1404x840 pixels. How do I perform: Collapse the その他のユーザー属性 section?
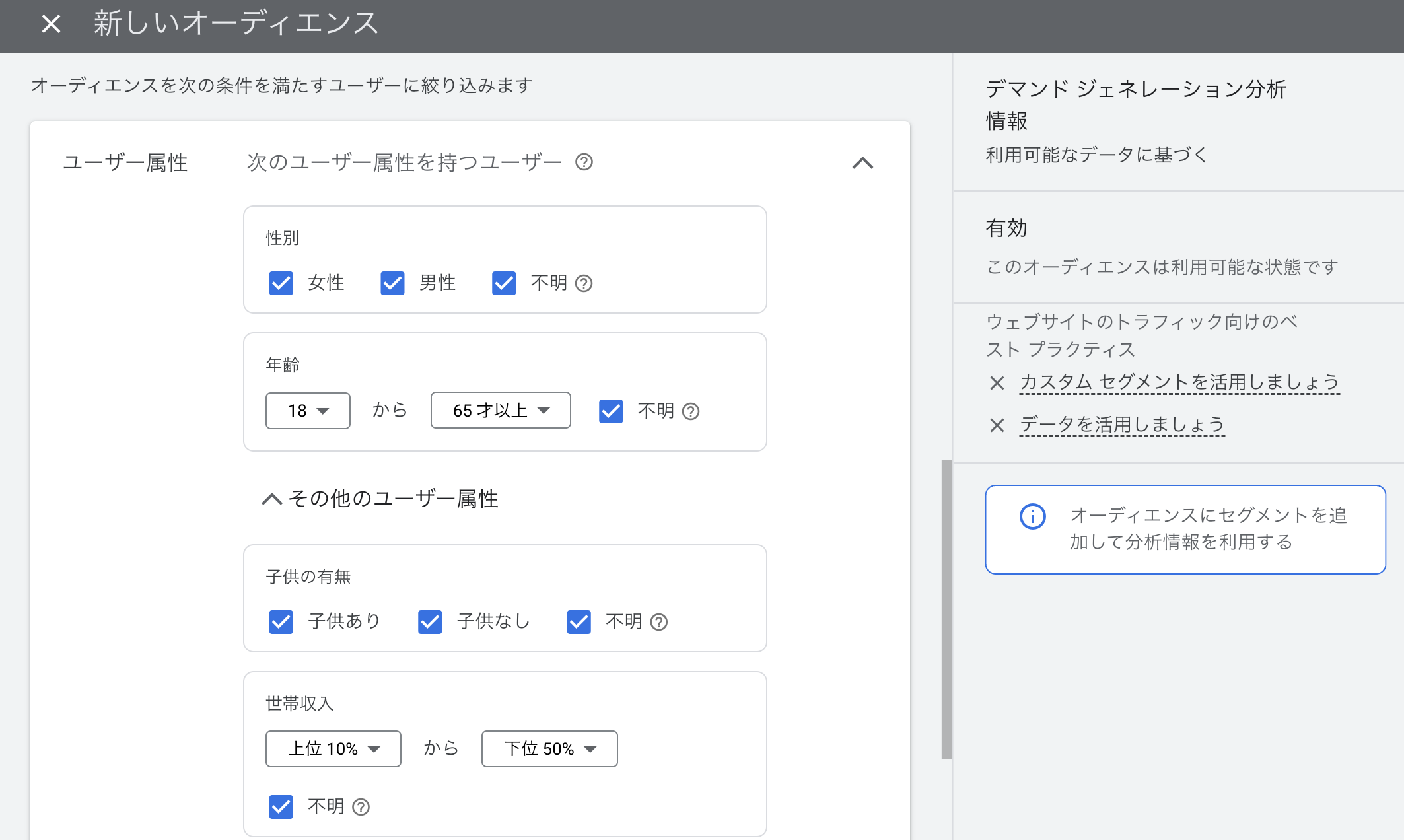[x=271, y=499]
